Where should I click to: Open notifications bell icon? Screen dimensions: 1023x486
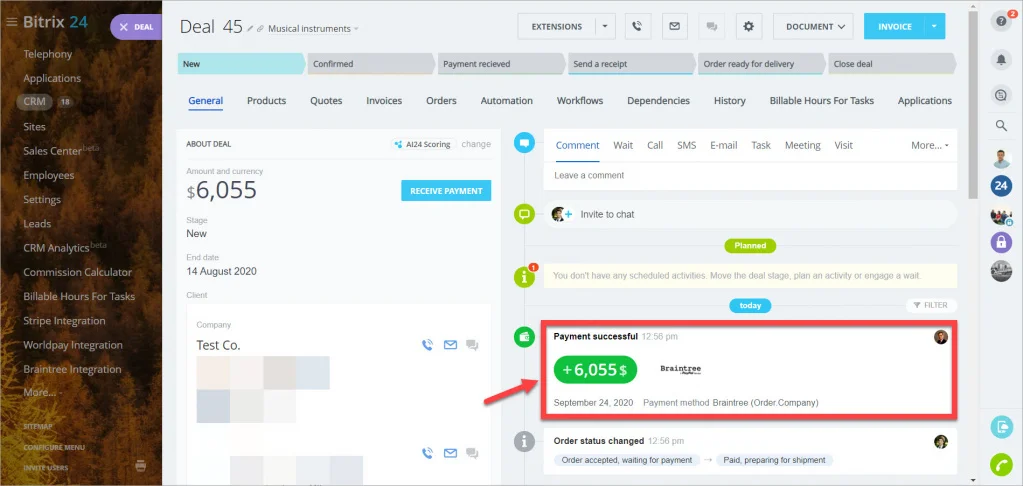(x=1001, y=60)
